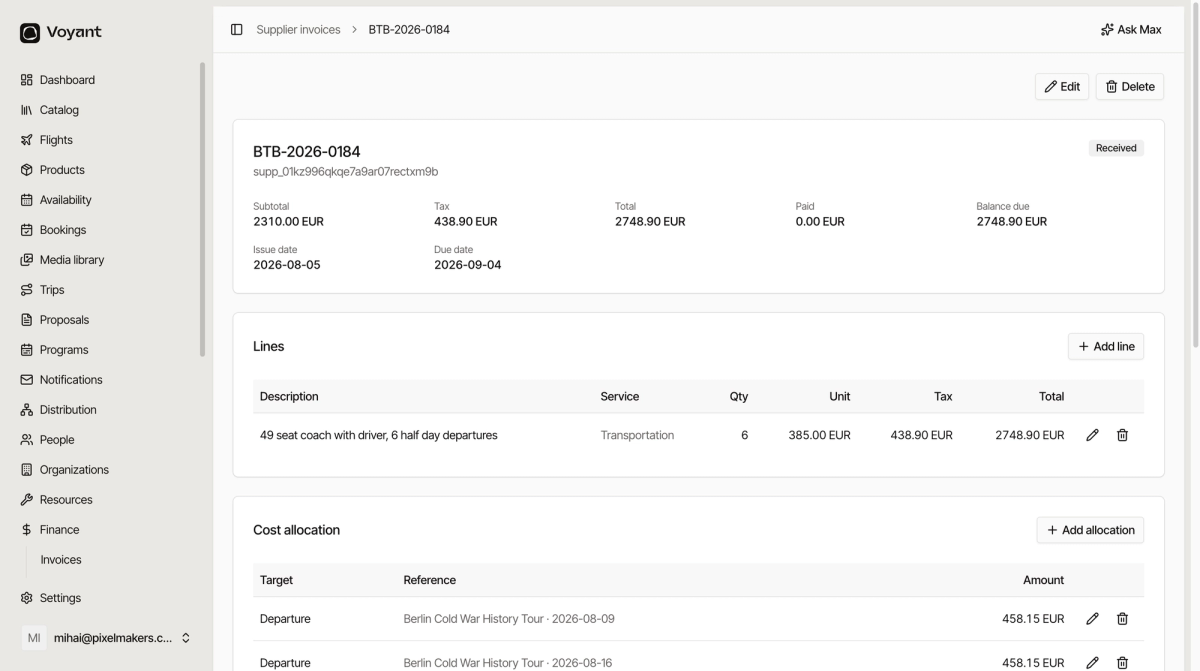1200x671 pixels.
Task: Open Dashboard from sidebar icon
Action: (x=27, y=80)
